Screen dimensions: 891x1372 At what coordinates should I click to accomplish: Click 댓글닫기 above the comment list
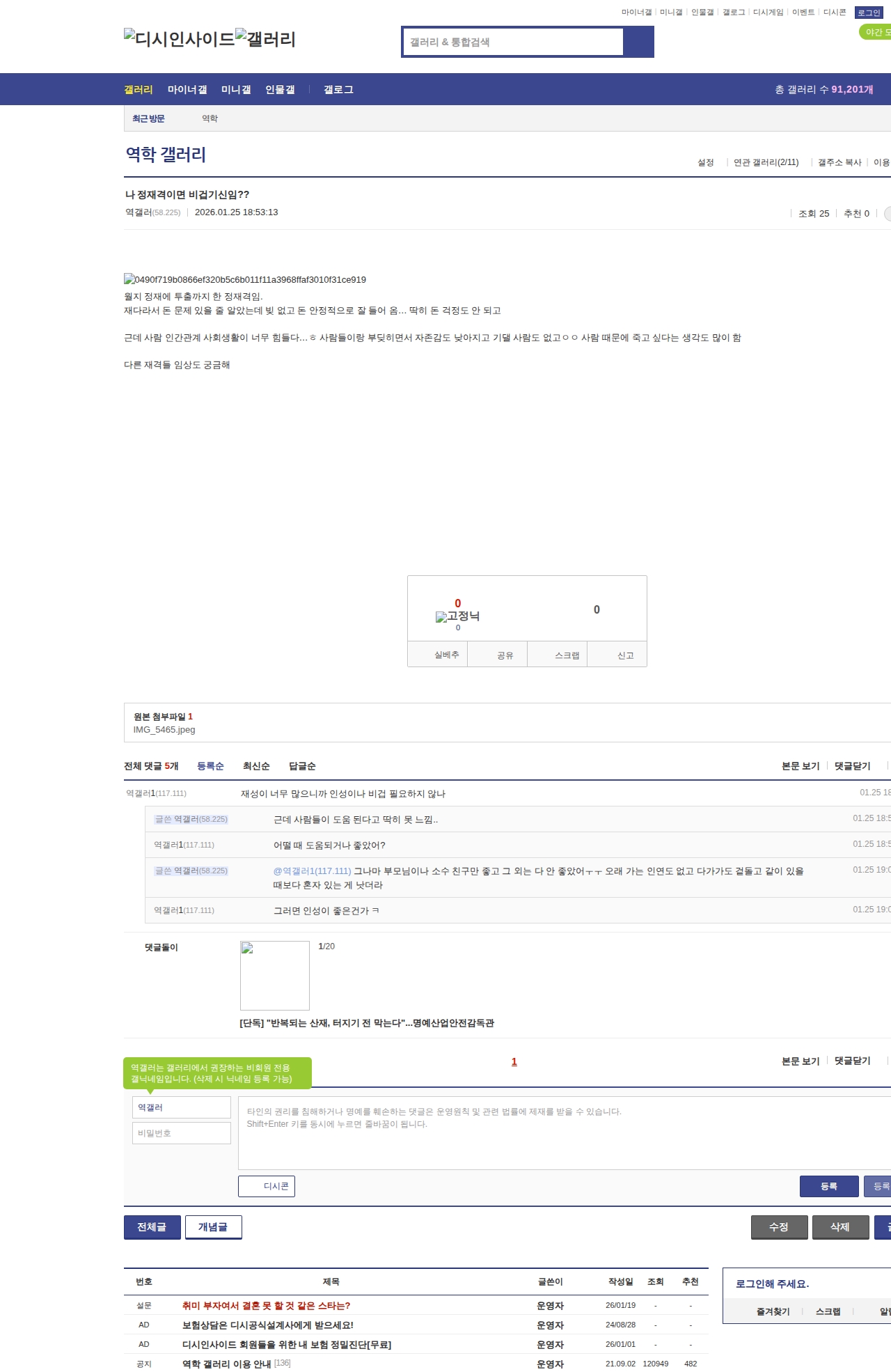tap(853, 766)
